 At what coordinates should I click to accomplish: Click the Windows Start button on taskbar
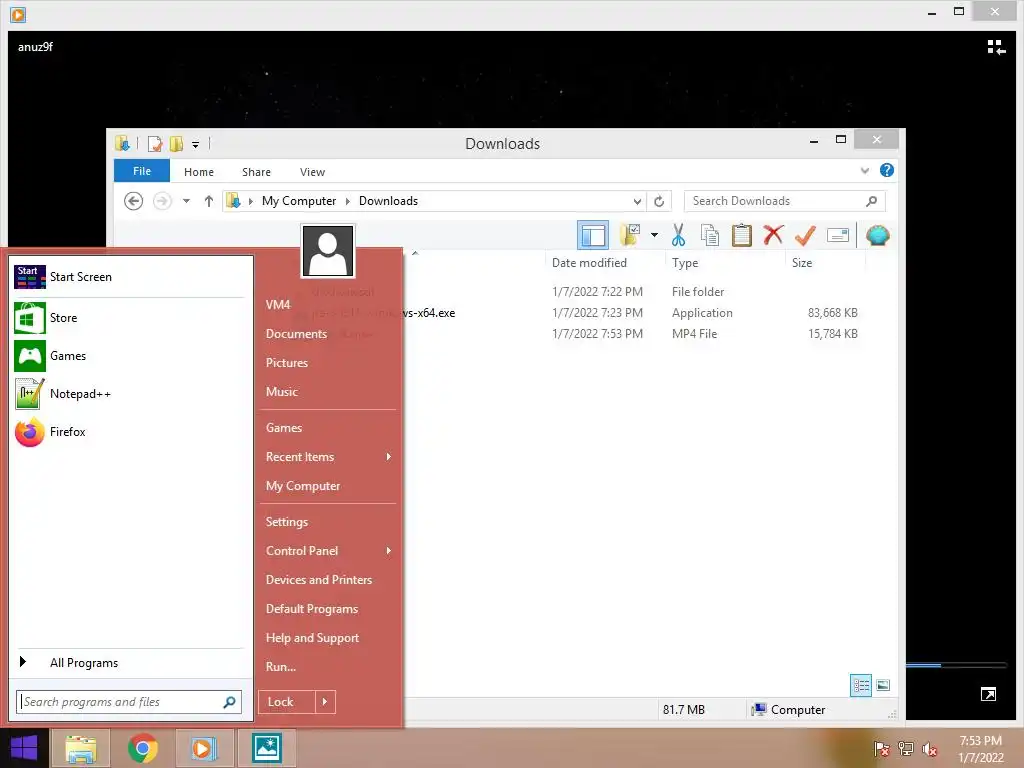tap(24, 748)
